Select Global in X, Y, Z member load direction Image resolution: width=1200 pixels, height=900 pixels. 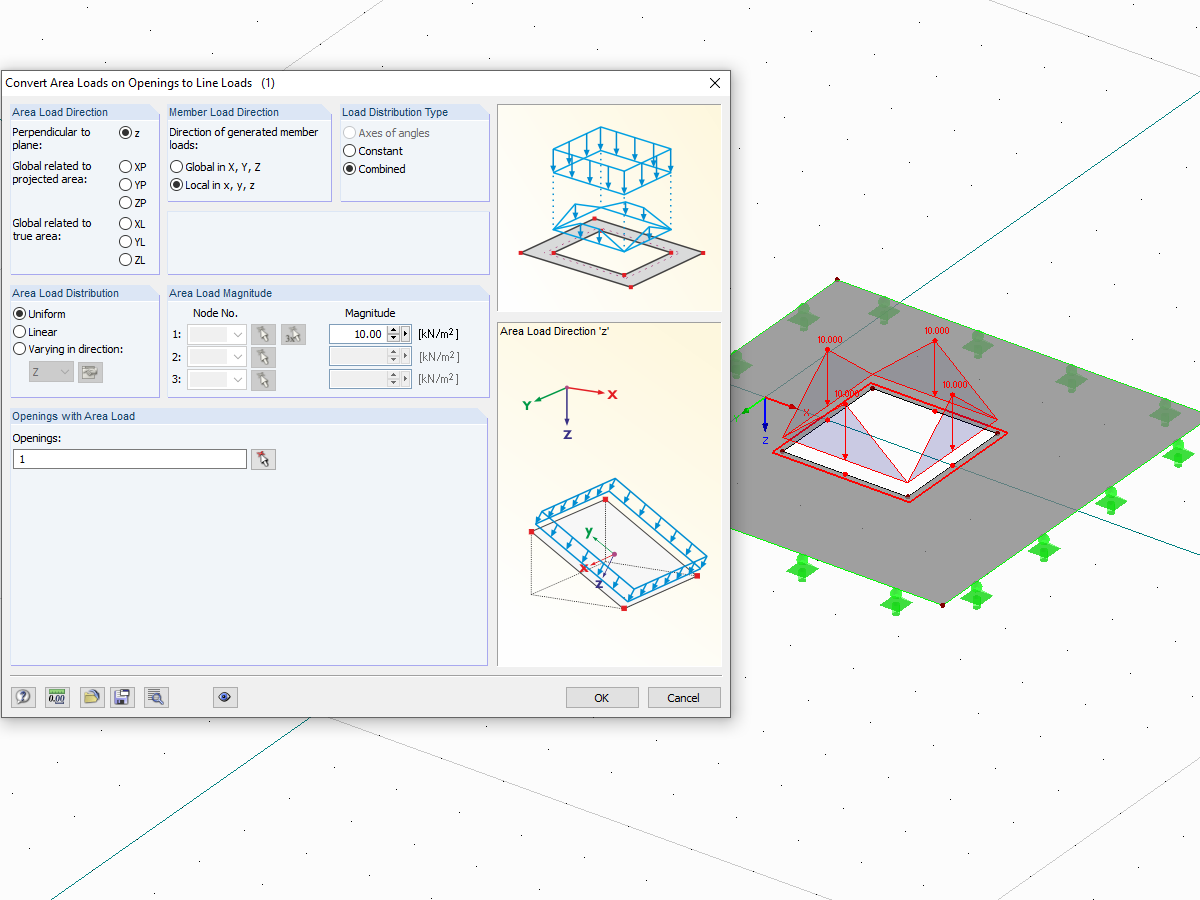176,167
